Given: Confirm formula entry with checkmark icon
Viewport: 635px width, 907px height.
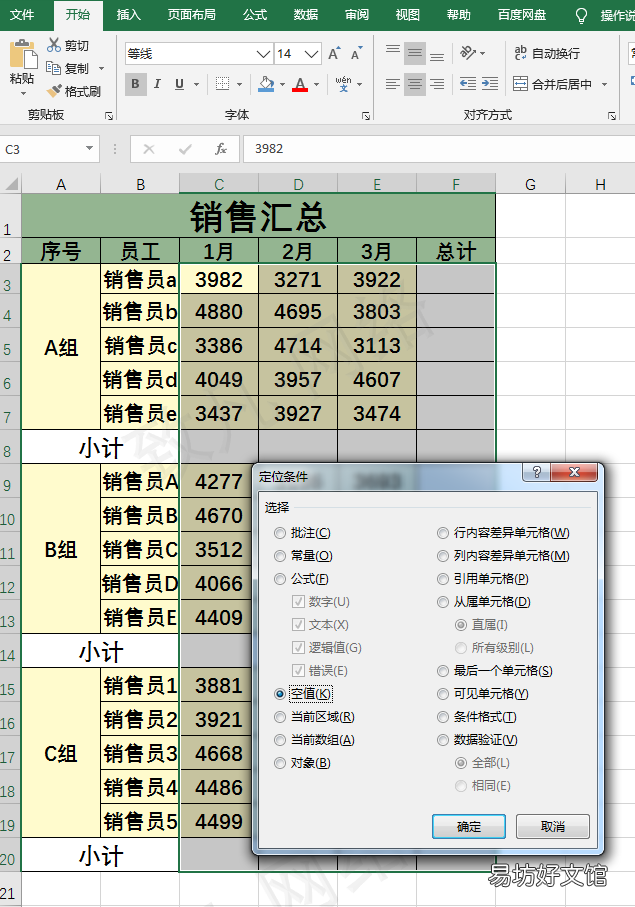Looking at the screenshot, I should [x=185, y=149].
